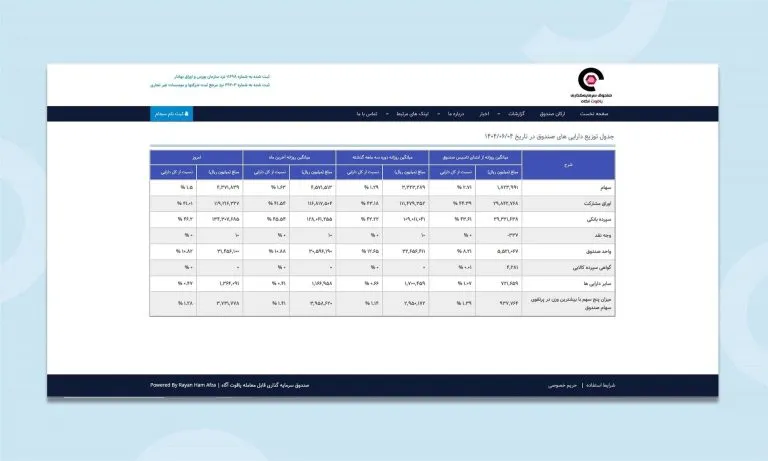Open the اخبار news page
The image size is (768, 461).
(484, 114)
